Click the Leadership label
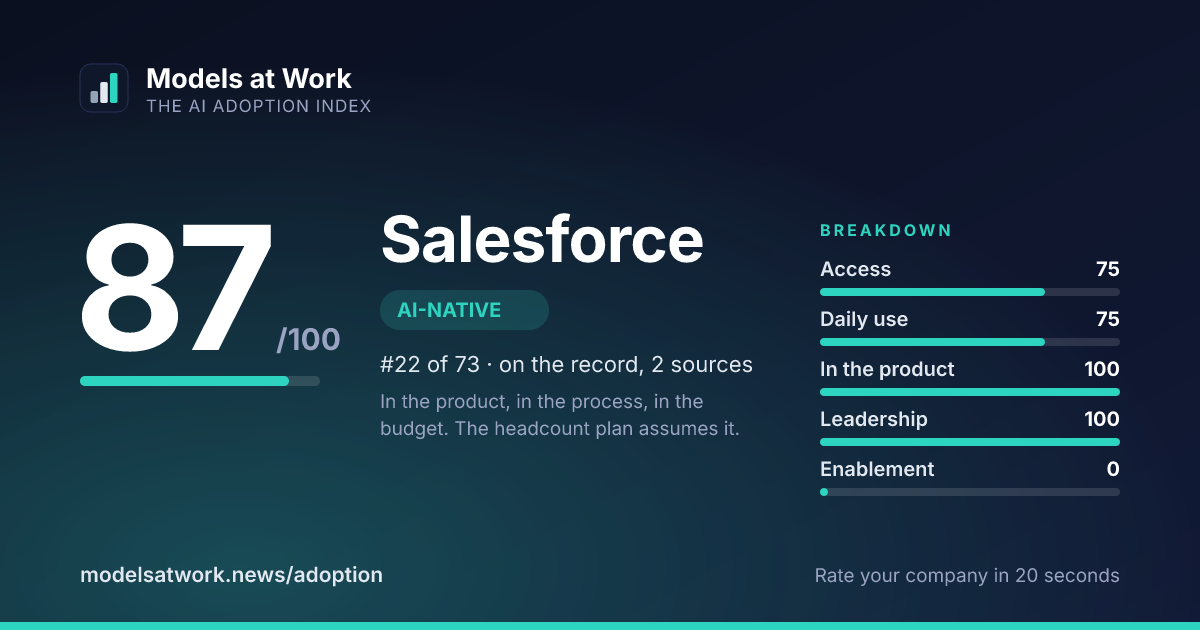The width and height of the screenshot is (1200, 630). [874, 419]
